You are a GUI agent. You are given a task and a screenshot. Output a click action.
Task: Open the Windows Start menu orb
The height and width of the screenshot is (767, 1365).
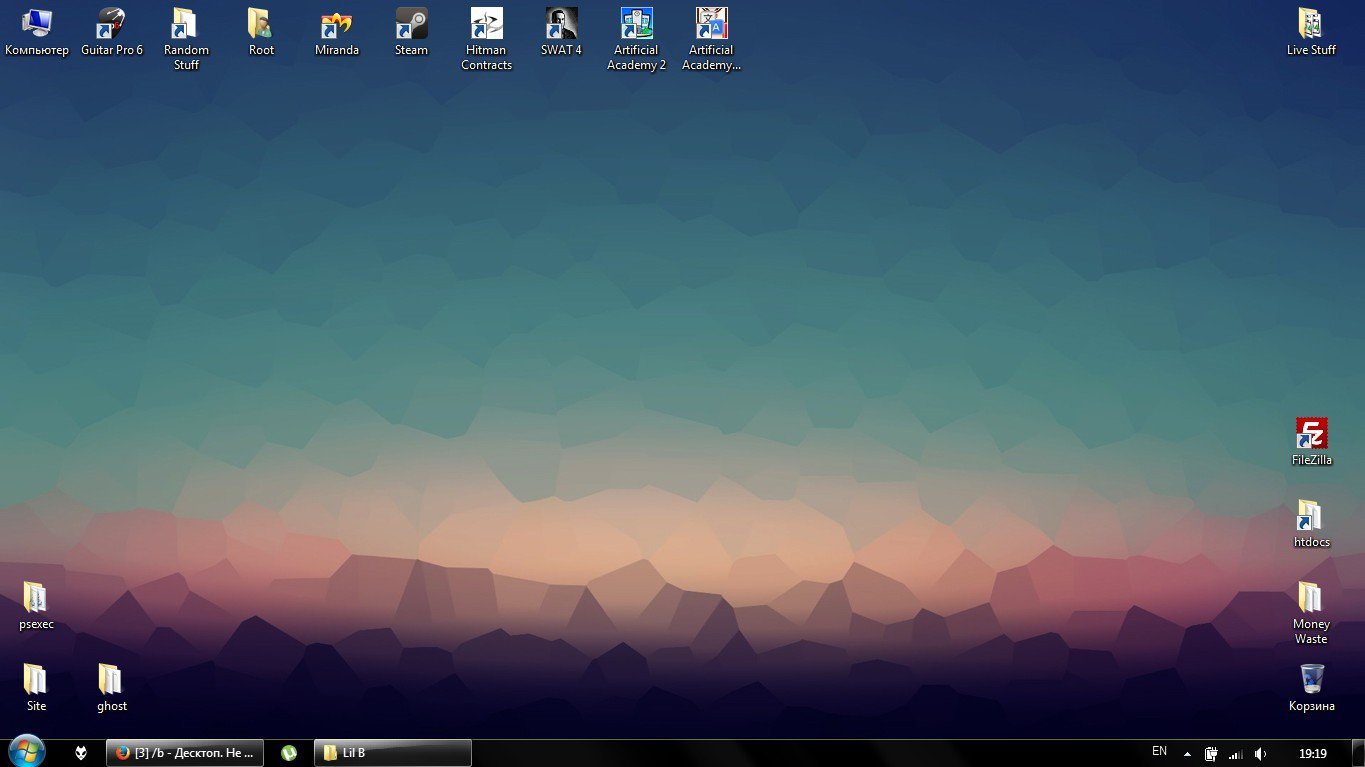coord(26,751)
